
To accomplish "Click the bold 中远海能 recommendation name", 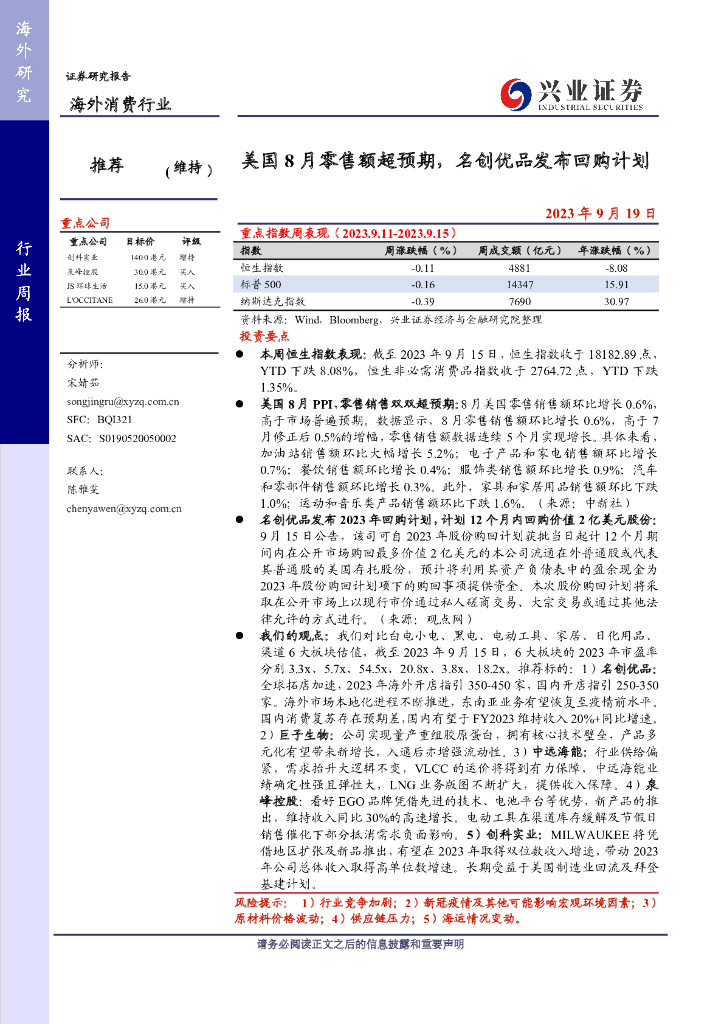I will [559, 751].
